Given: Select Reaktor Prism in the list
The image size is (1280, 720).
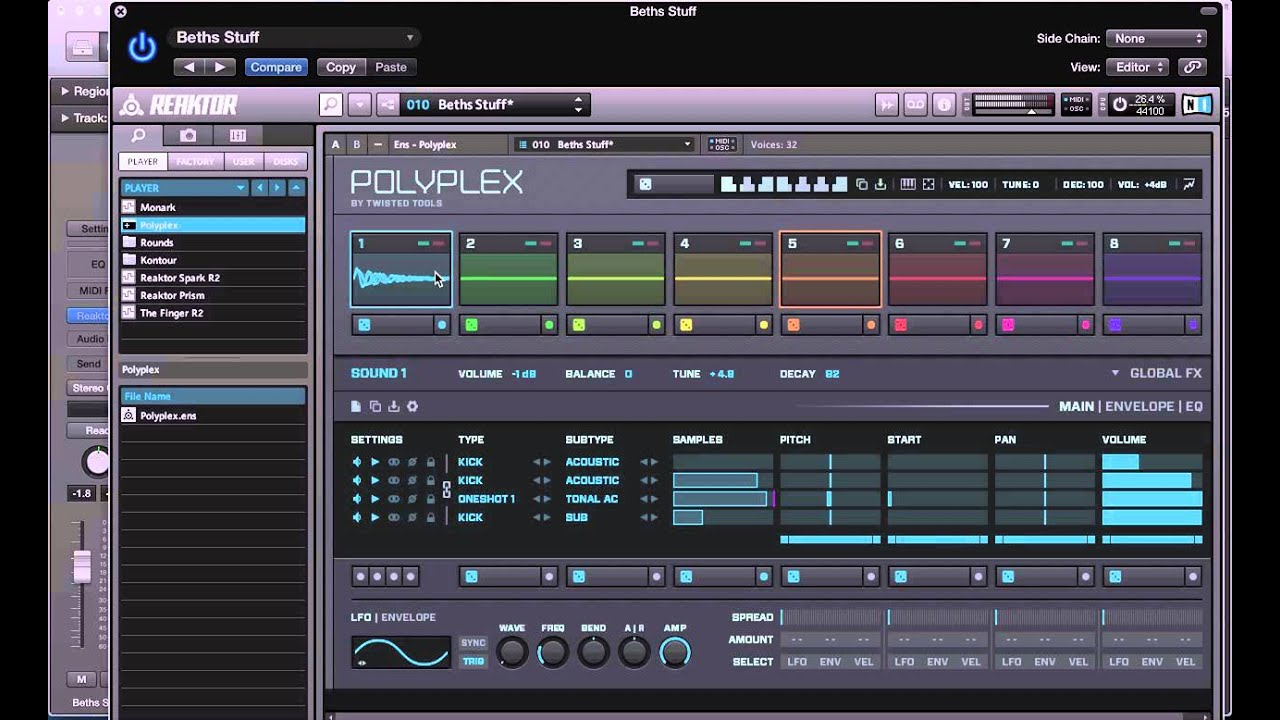Looking at the screenshot, I should (x=212, y=295).
